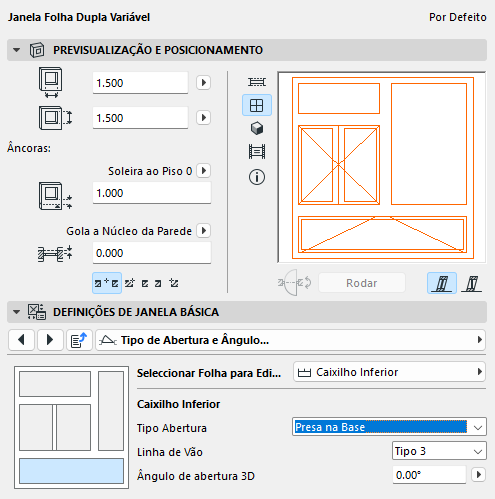Image resolution: width=495 pixels, height=499 pixels.
Task: Click the Linha de Vão label
Action: 170,452
